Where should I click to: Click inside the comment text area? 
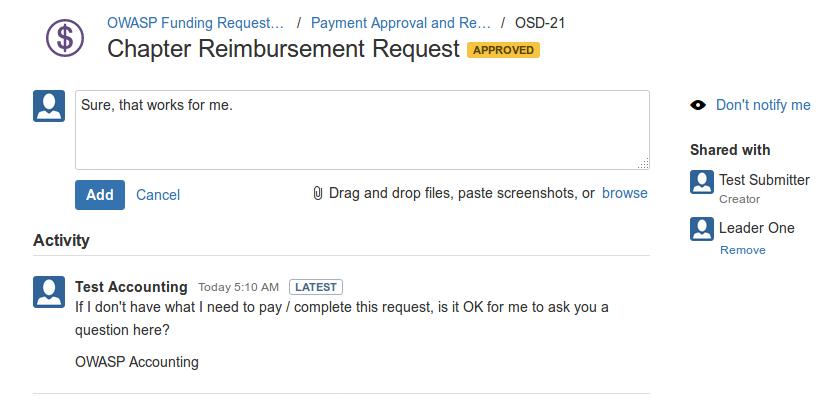tap(360, 130)
